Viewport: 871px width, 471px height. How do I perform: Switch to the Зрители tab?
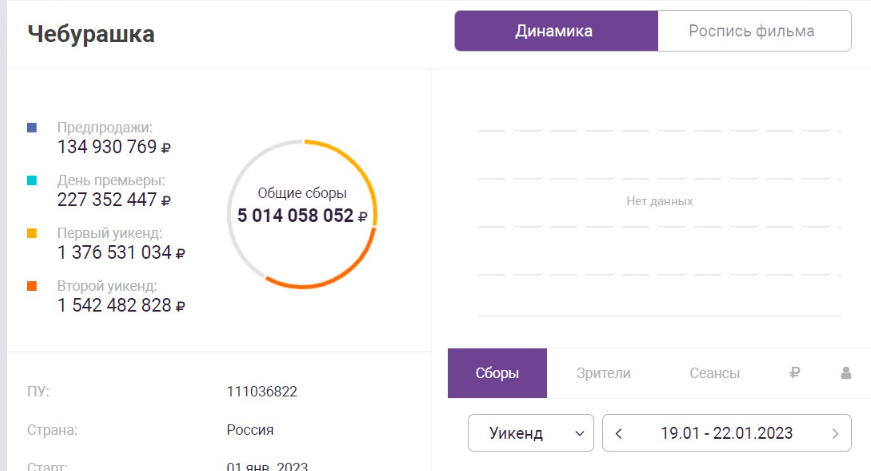tap(603, 373)
